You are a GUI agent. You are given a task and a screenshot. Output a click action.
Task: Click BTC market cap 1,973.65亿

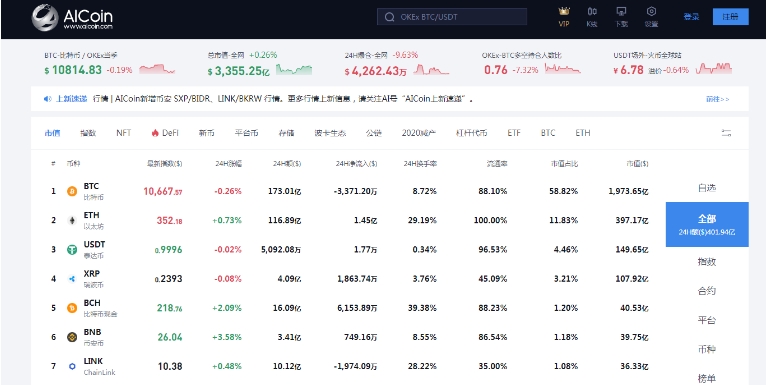pyautogui.click(x=629, y=191)
